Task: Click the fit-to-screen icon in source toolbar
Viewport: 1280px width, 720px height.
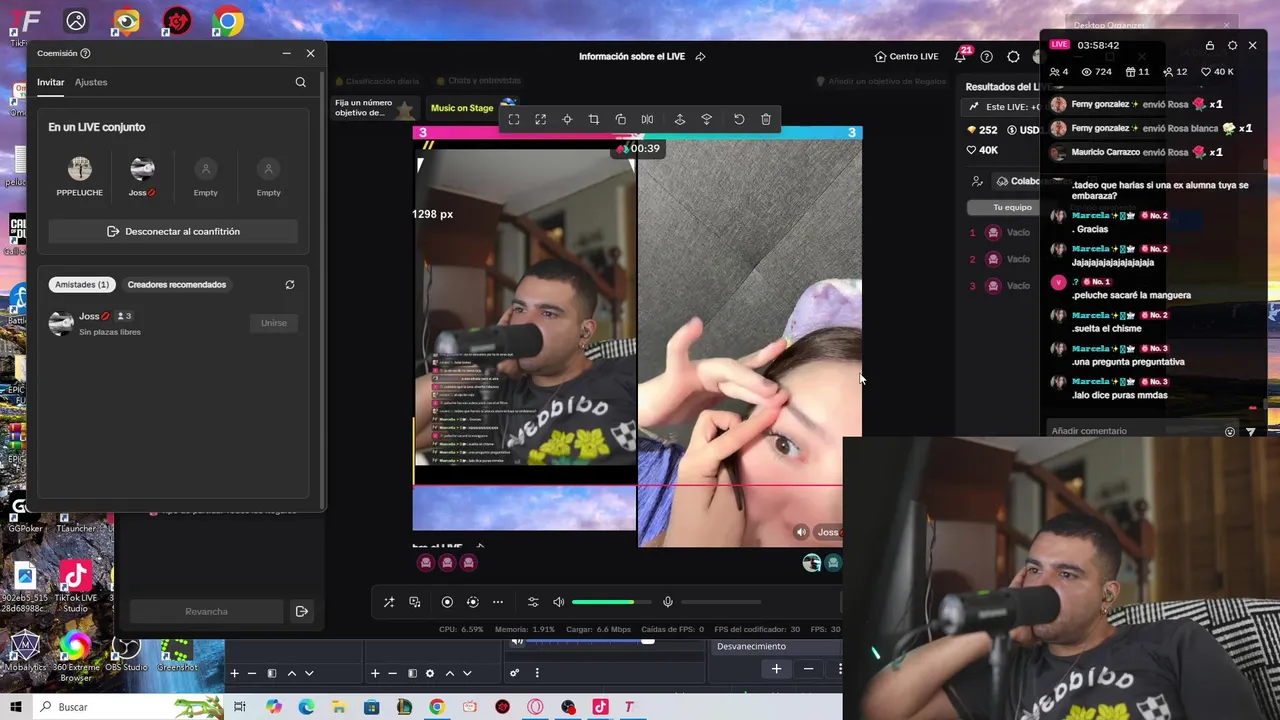Action: point(514,119)
